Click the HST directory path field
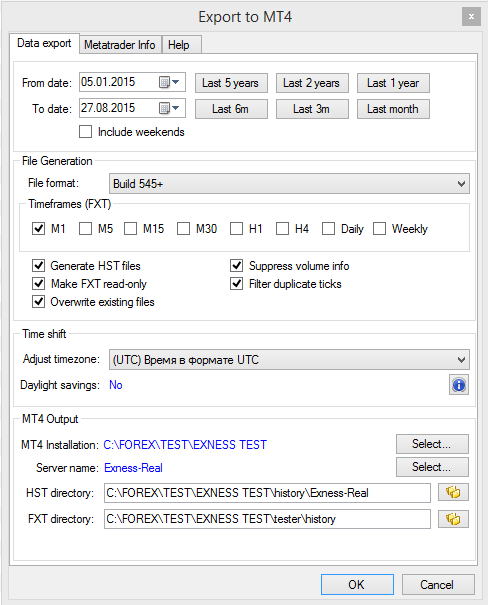The width and height of the screenshot is (488, 605). tap(267, 493)
